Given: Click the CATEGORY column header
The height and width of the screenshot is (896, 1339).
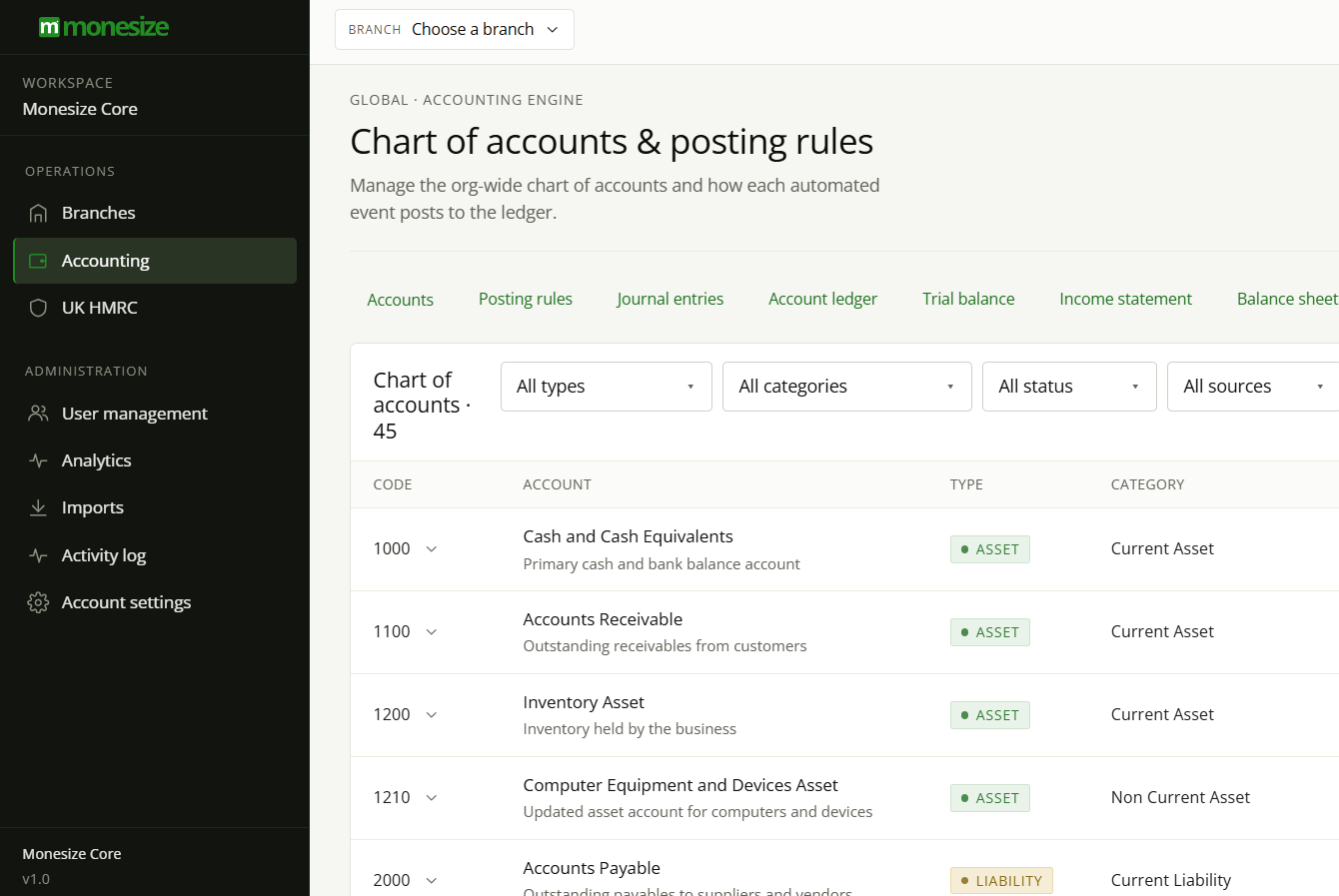Looking at the screenshot, I should (x=1147, y=484).
